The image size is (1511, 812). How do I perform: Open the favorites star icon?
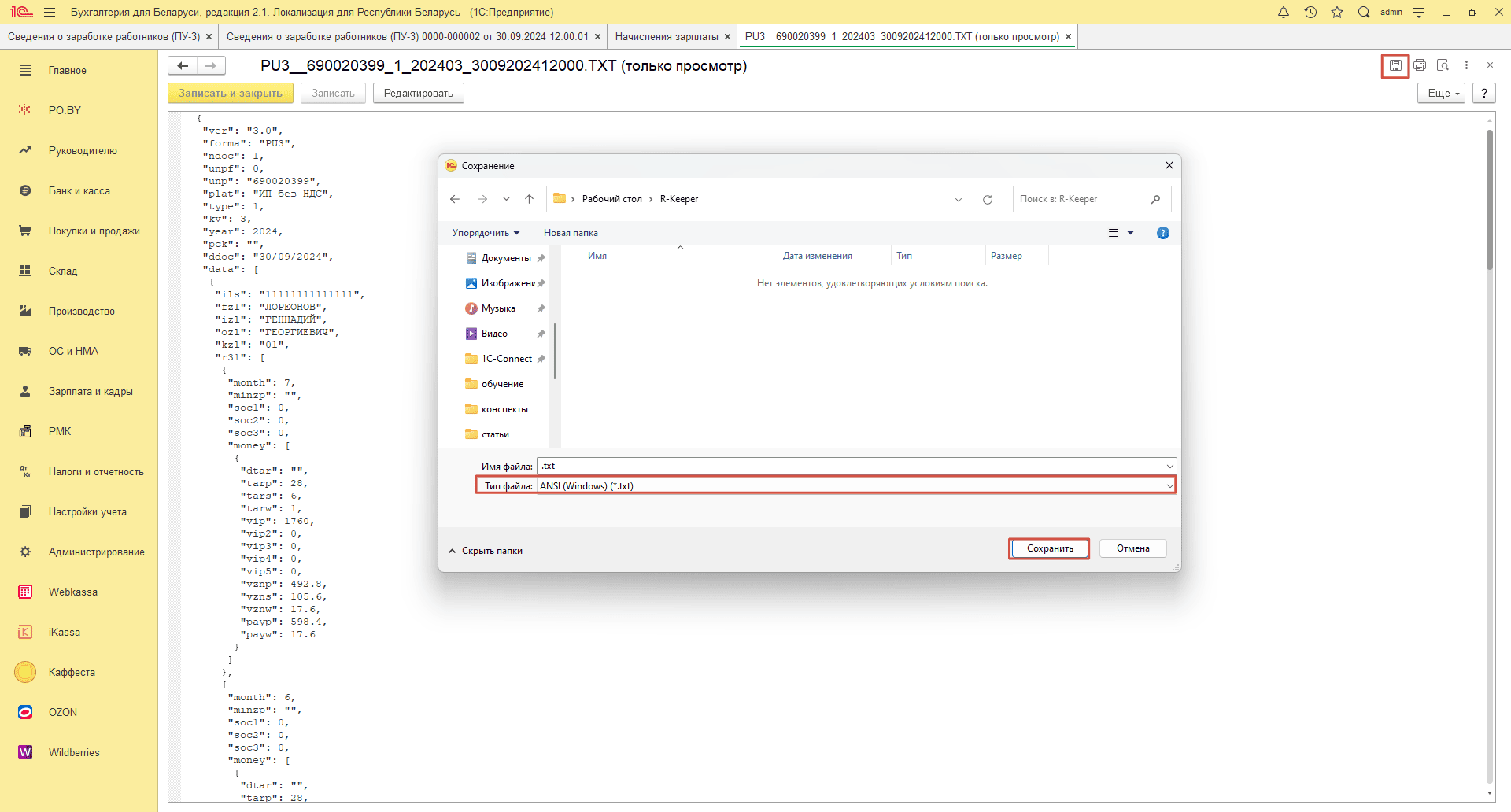[1337, 13]
